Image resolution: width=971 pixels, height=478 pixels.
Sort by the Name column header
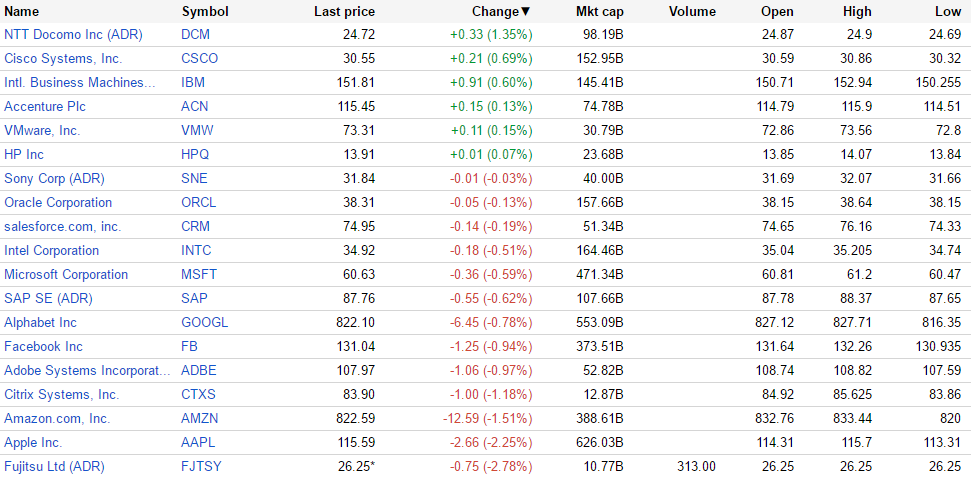[x=22, y=12]
